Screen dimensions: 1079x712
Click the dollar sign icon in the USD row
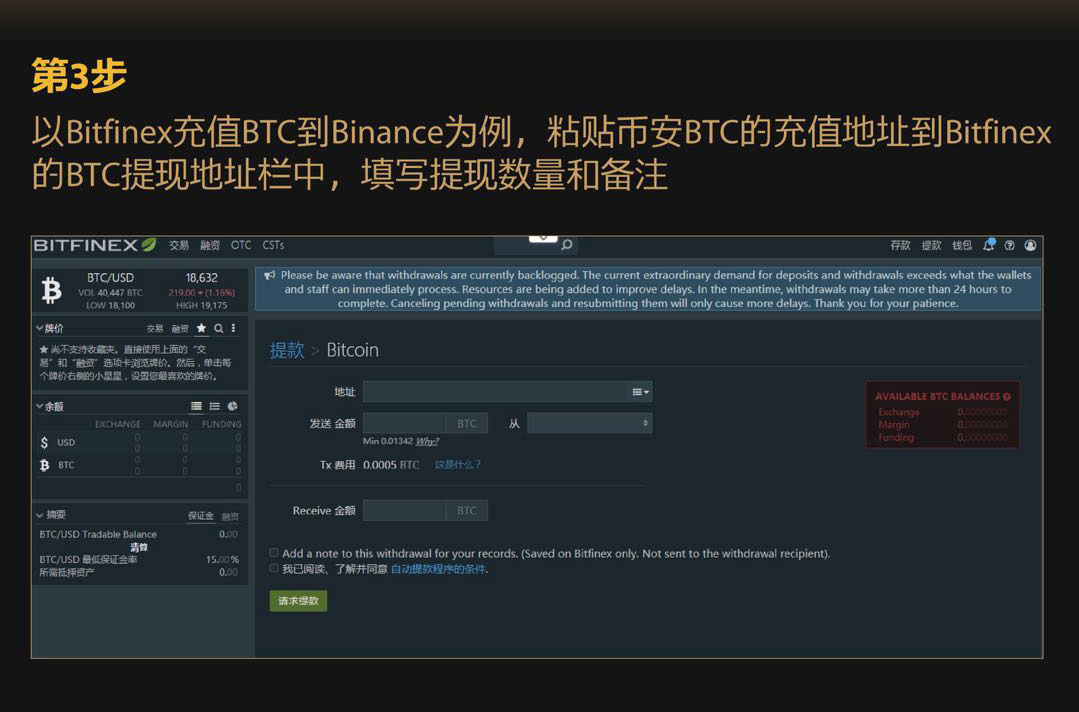coord(45,442)
